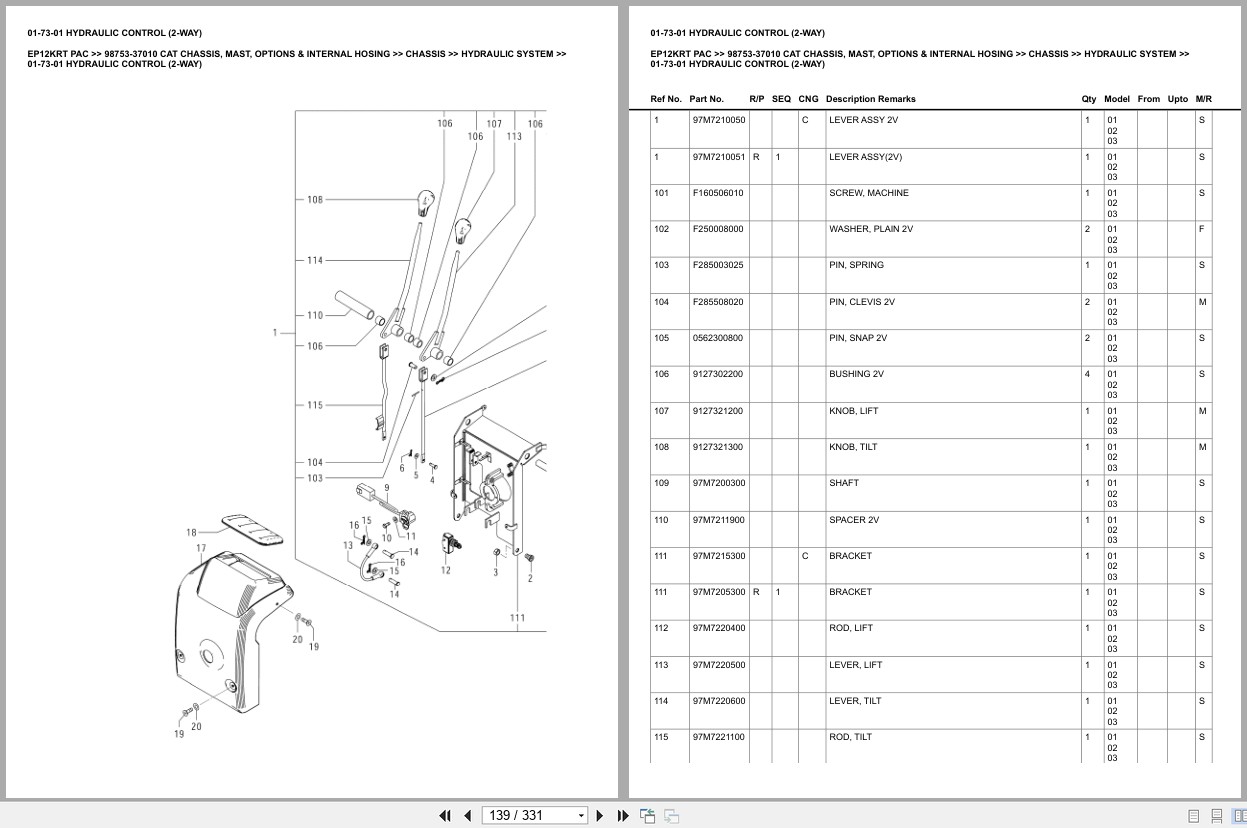Switch to single page view
The width and height of the screenshot is (1247, 828).
(x=1194, y=816)
